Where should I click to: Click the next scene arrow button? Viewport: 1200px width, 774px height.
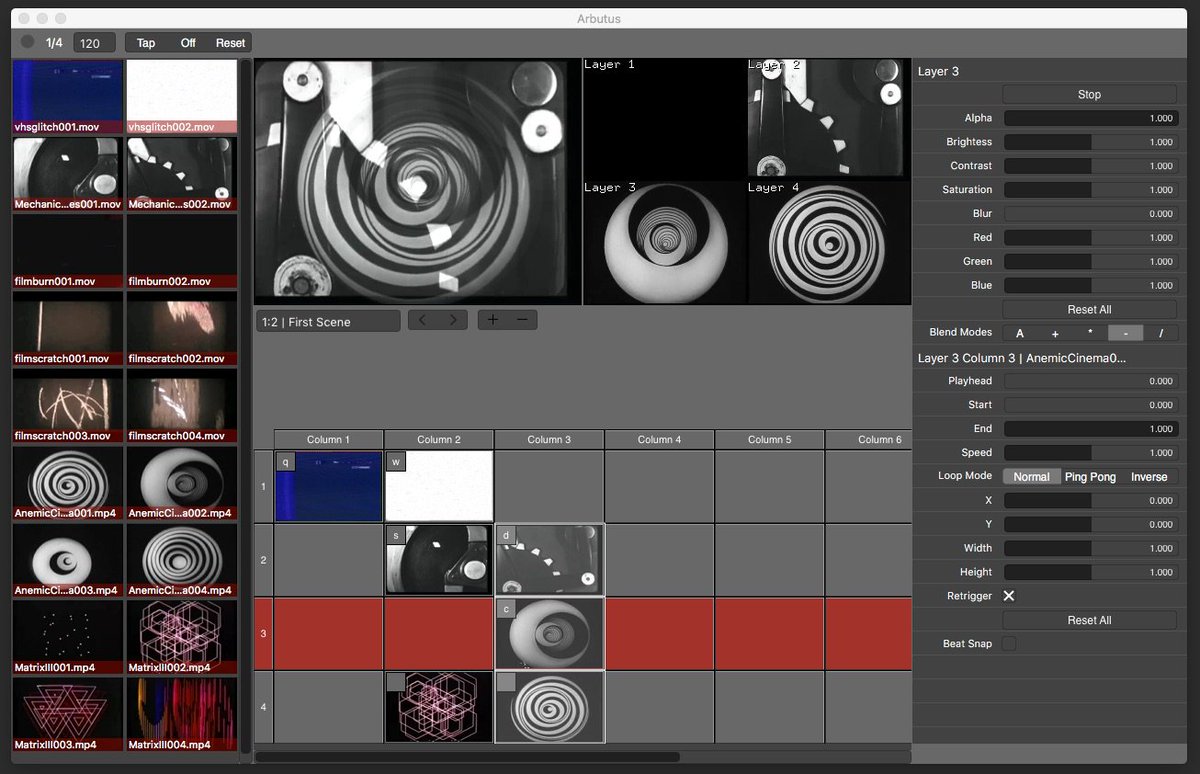point(453,320)
